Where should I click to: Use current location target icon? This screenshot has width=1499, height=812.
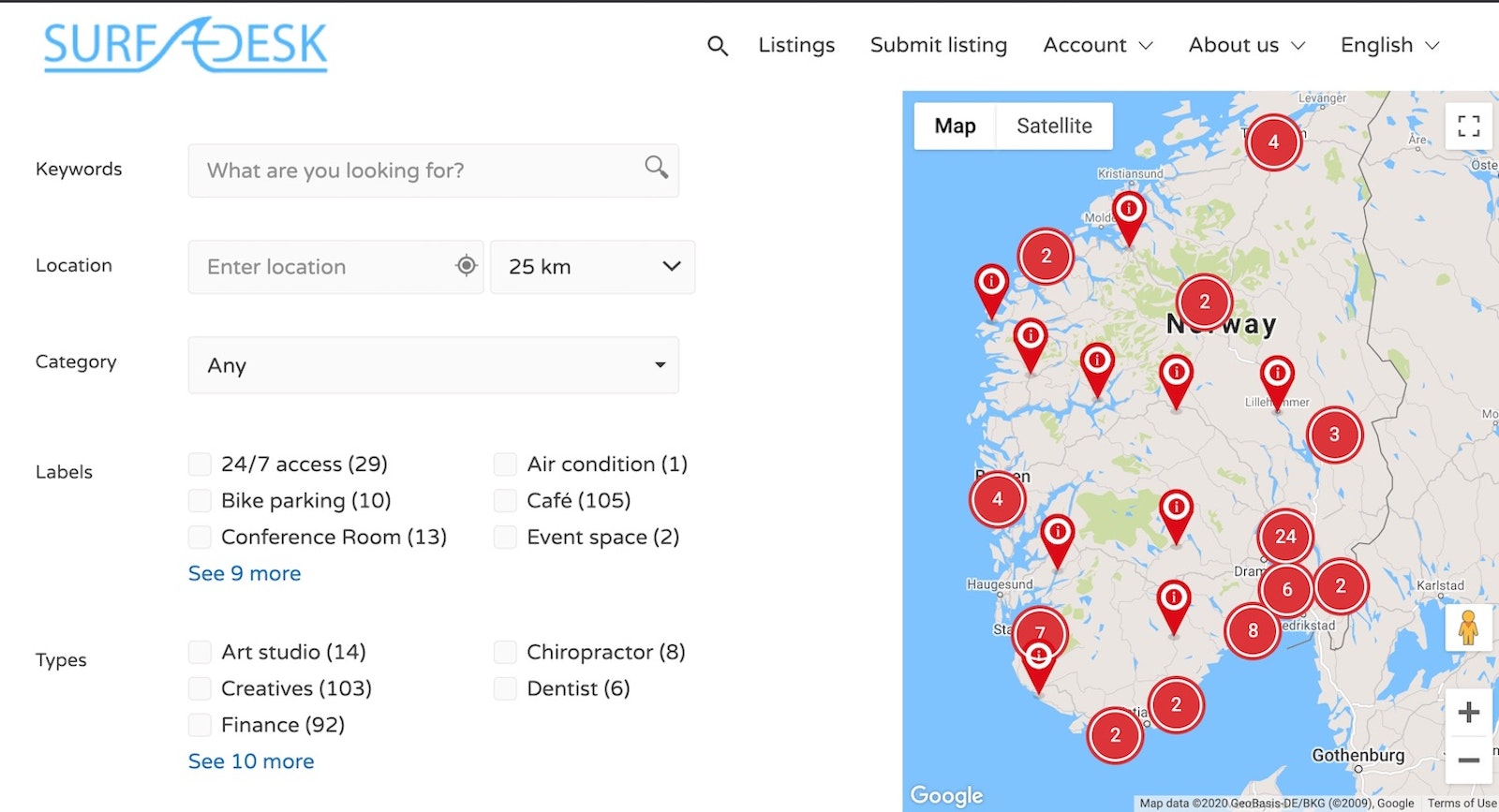click(x=466, y=266)
